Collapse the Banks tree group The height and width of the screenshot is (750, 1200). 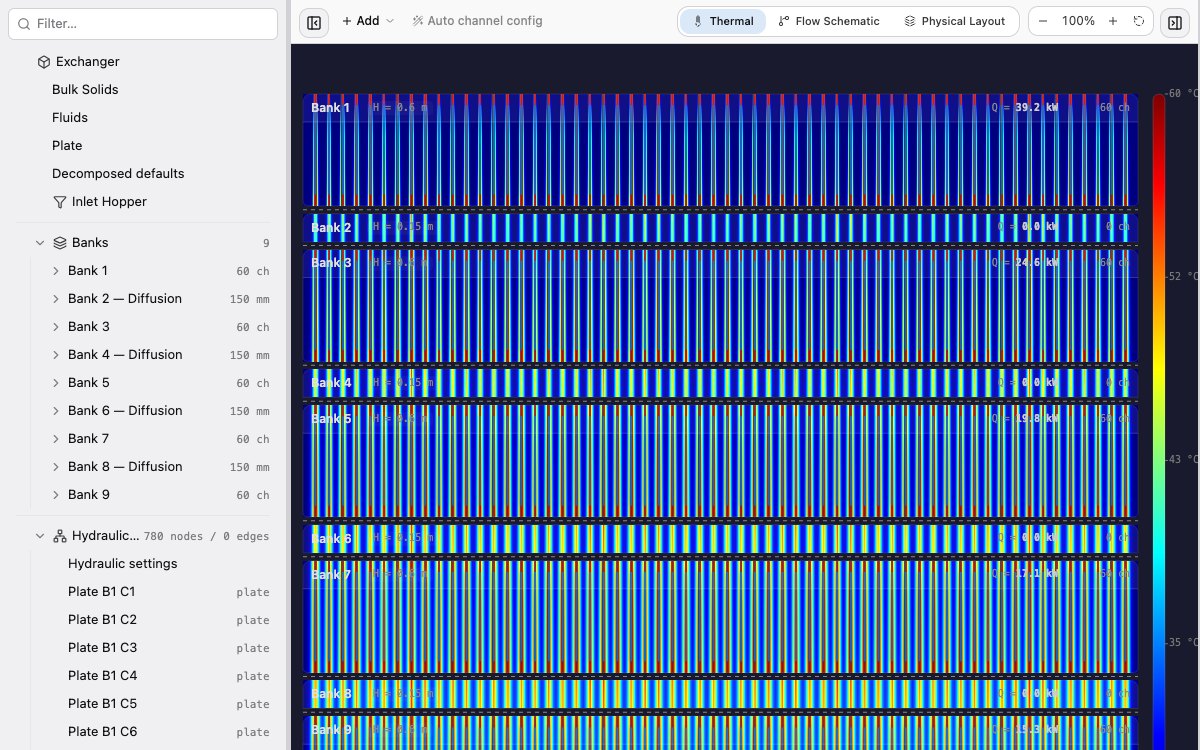tap(40, 243)
